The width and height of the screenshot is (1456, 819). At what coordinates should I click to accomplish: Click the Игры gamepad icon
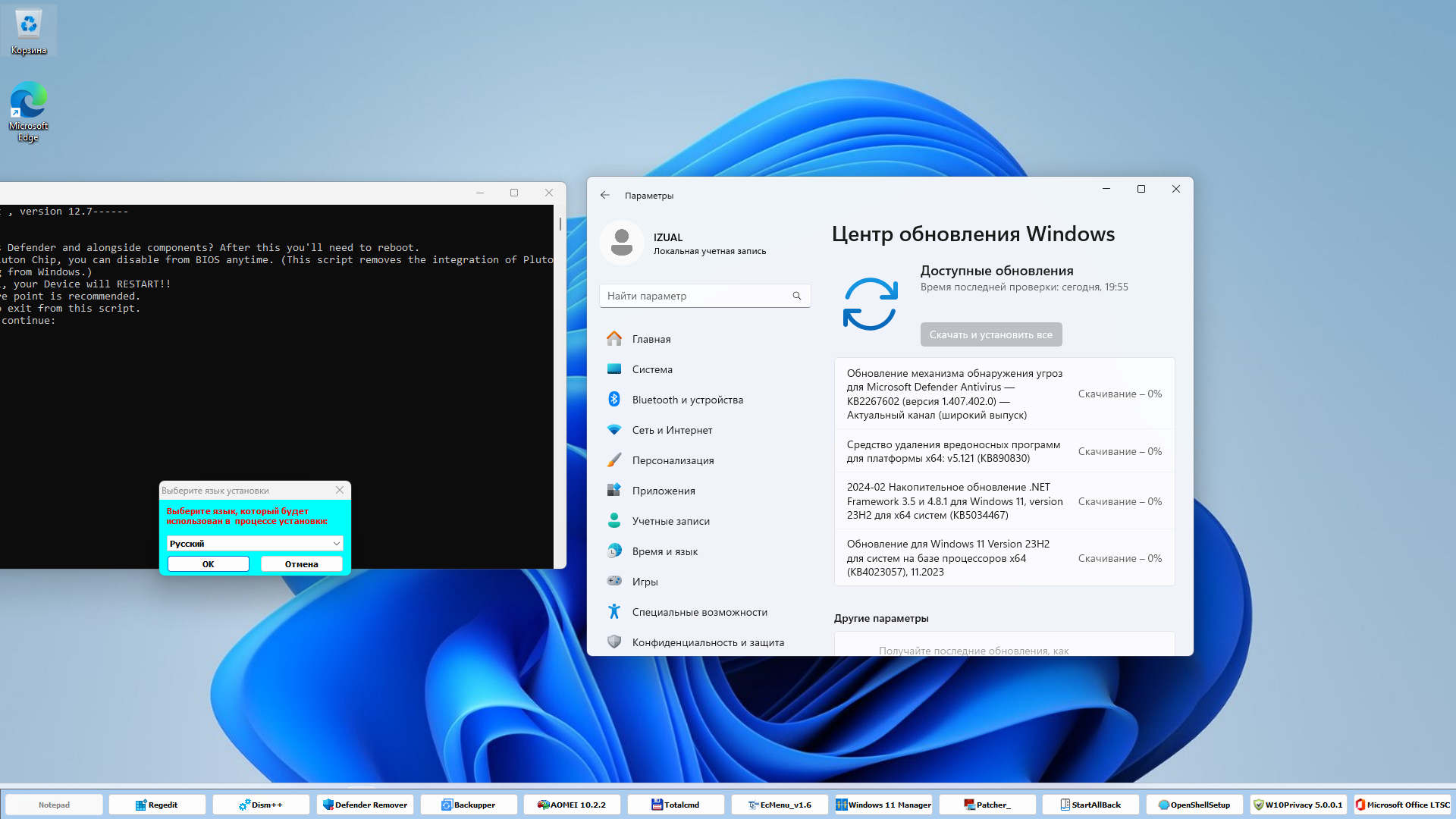(614, 582)
